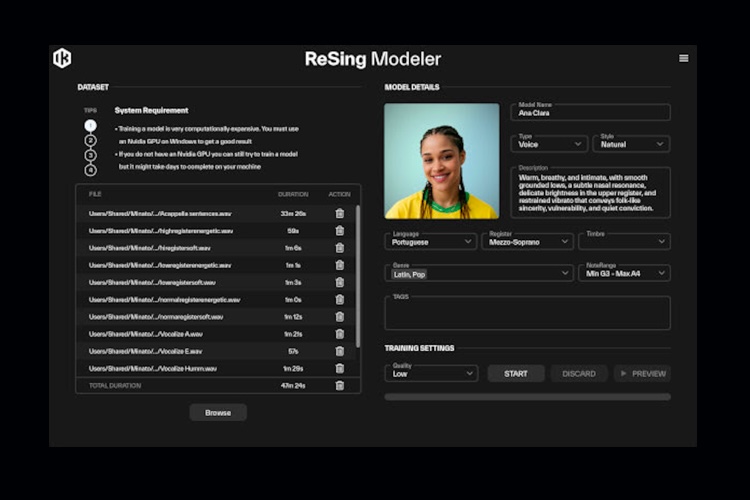This screenshot has height=500, width=750.
Task: Click the START training button
Action: (516, 373)
